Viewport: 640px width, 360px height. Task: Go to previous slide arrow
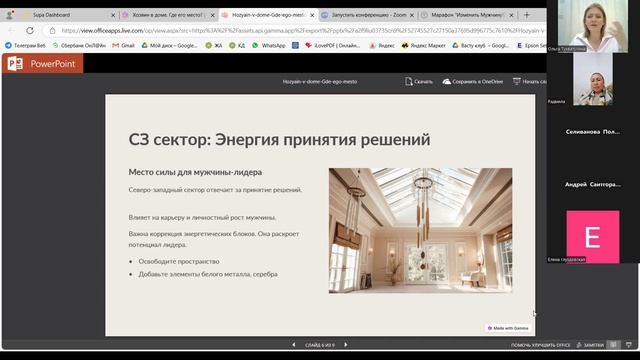tap(293, 345)
